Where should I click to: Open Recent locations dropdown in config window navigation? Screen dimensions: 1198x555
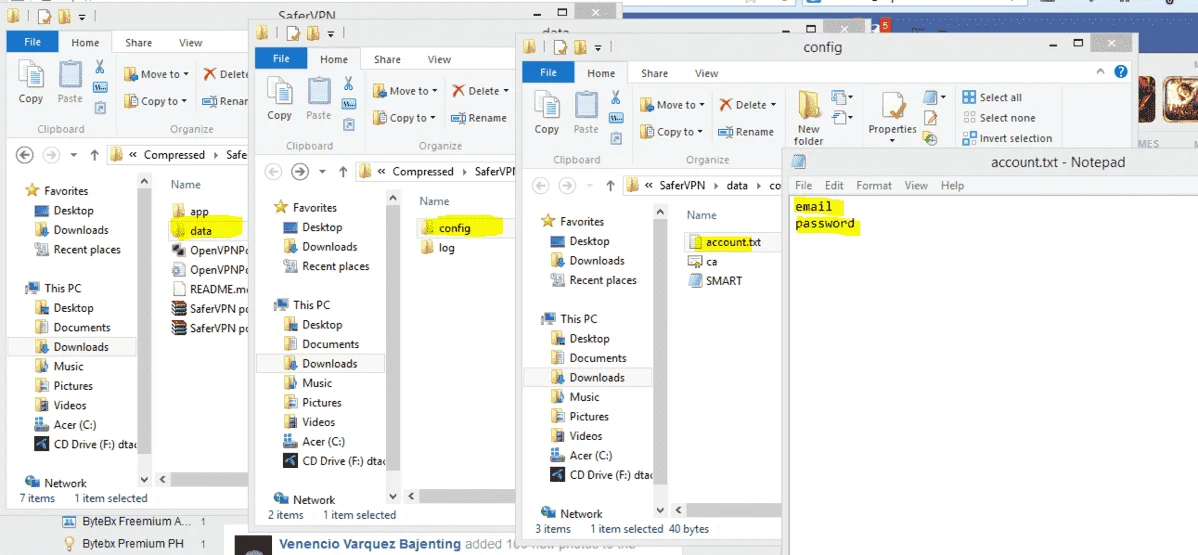coord(588,185)
